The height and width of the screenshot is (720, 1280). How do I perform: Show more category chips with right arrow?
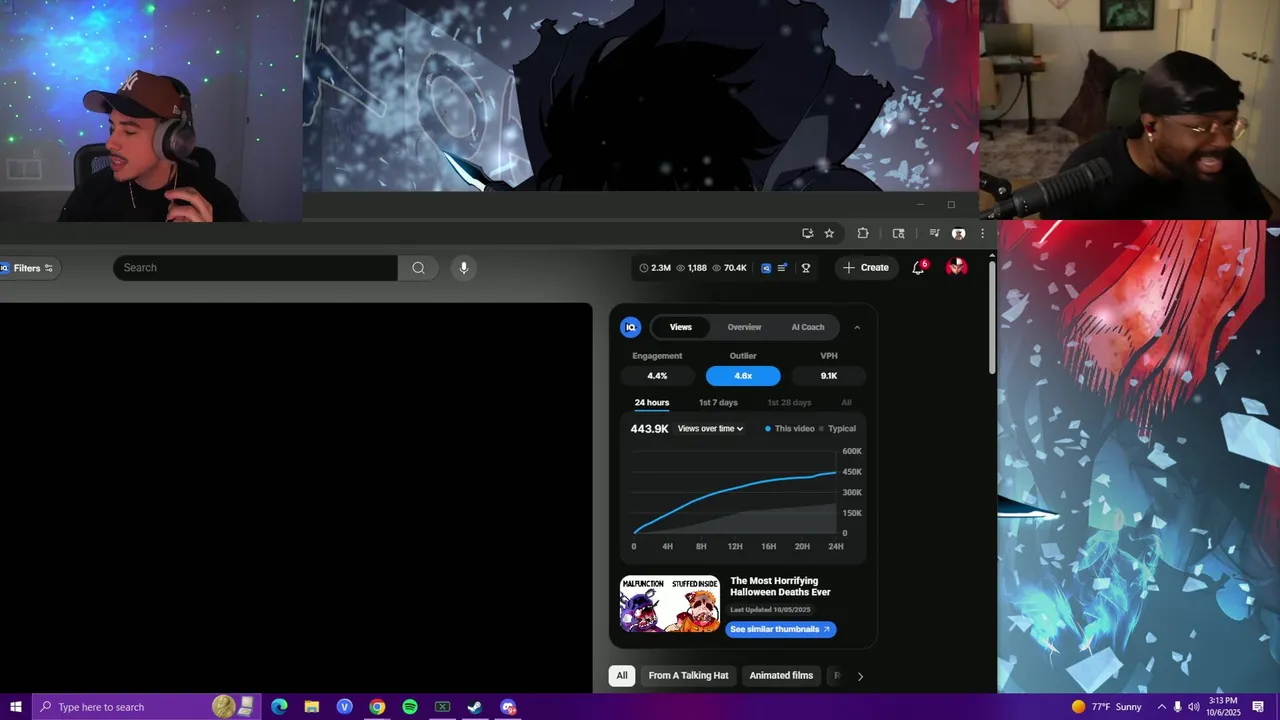(860, 676)
